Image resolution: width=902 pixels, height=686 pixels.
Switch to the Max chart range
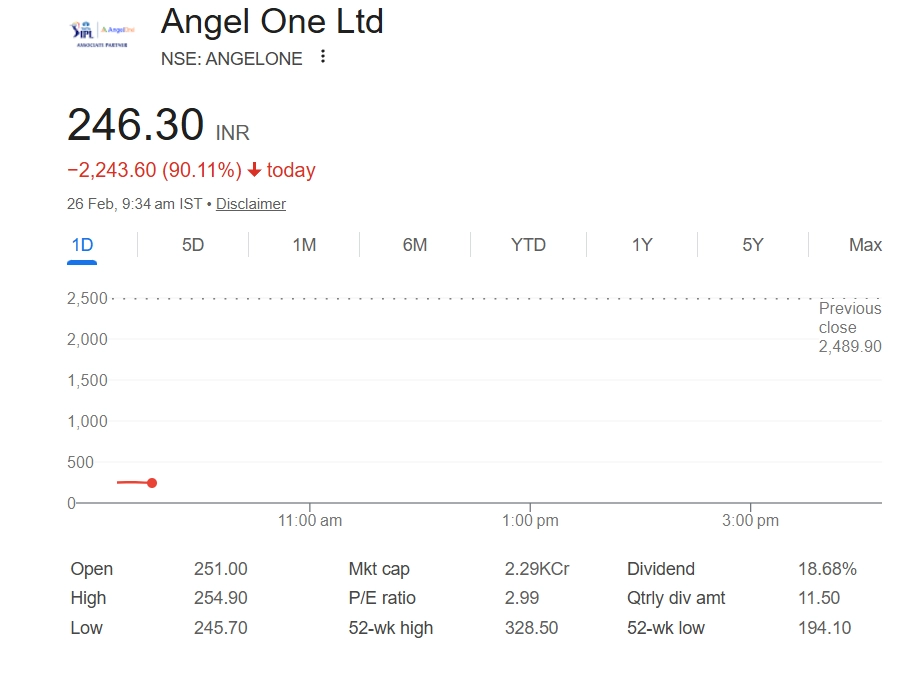pyautogui.click(x=865, y=245)
